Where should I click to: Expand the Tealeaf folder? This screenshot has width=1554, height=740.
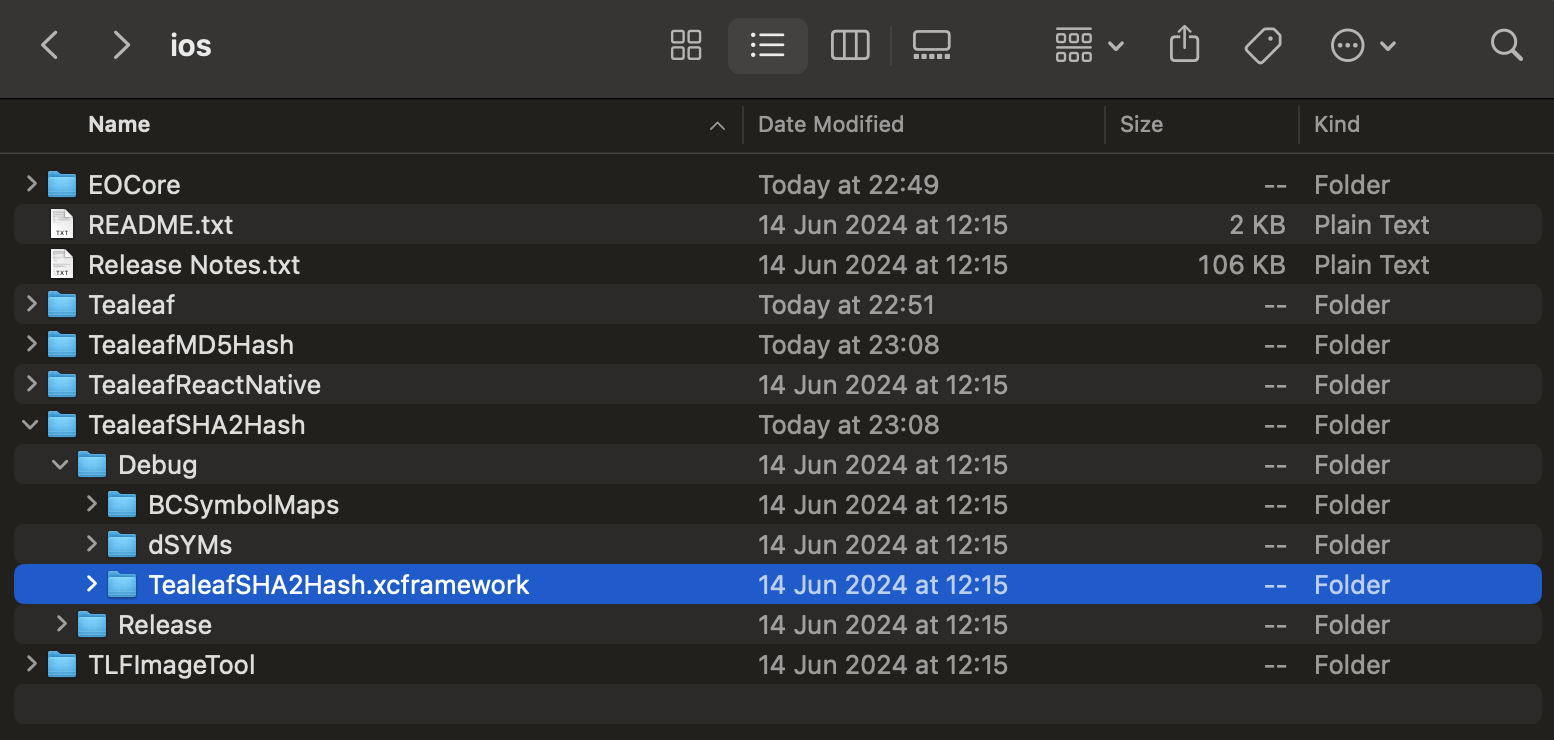[x=31, y=304]
